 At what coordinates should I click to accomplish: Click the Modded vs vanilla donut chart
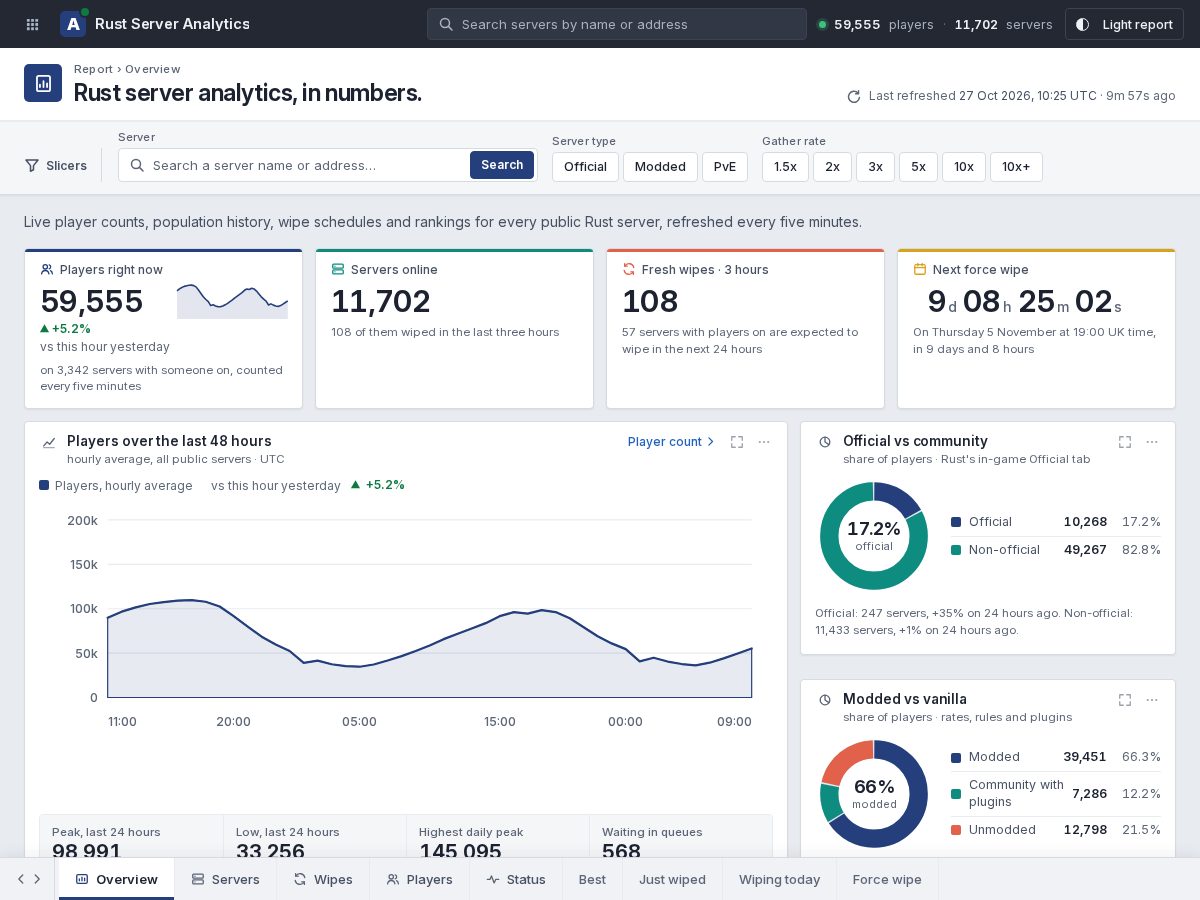click(874, 794)
